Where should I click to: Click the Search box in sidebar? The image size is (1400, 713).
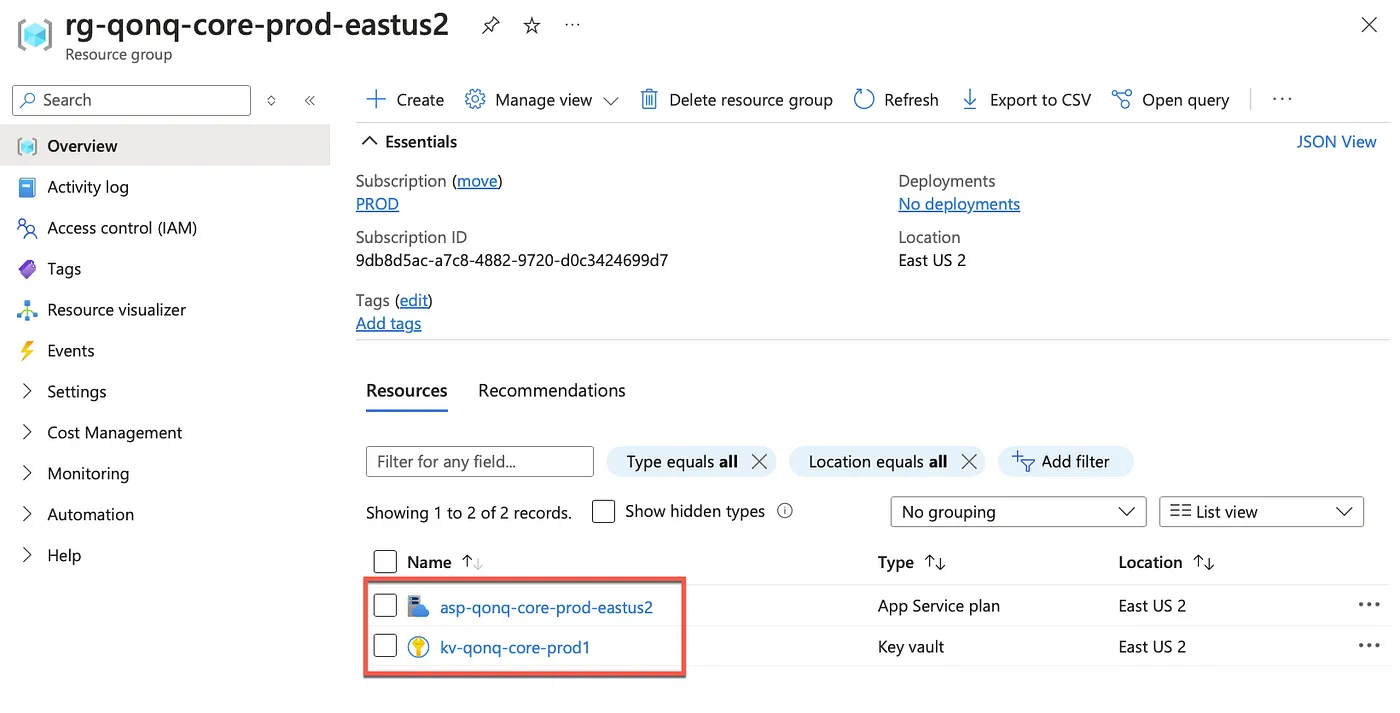(131, 100)
